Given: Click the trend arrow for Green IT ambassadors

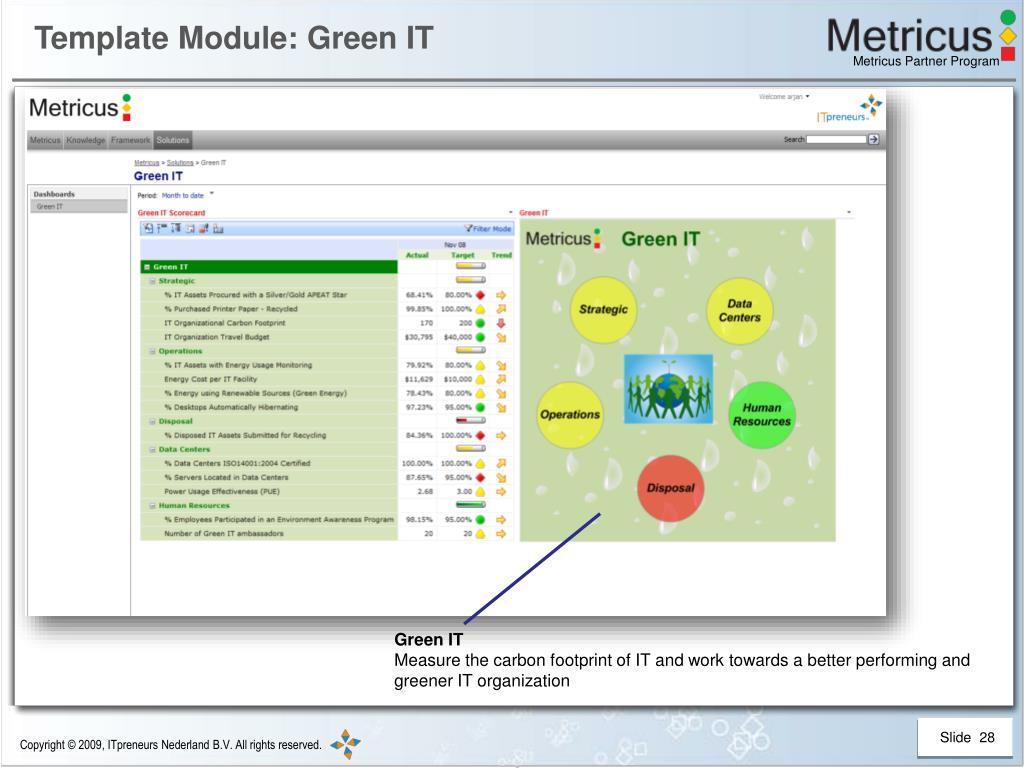Looking at the screenshot, I should click(x=501, y=534).
